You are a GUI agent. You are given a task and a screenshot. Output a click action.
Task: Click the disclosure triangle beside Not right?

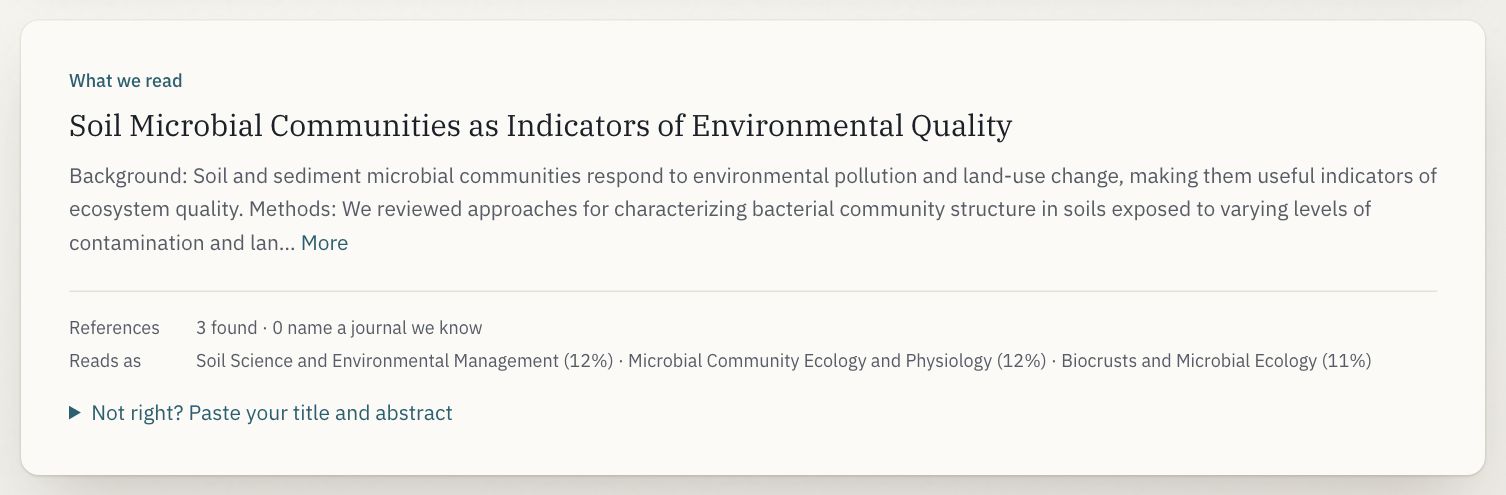pyautogui.click(x=75, y=413)
